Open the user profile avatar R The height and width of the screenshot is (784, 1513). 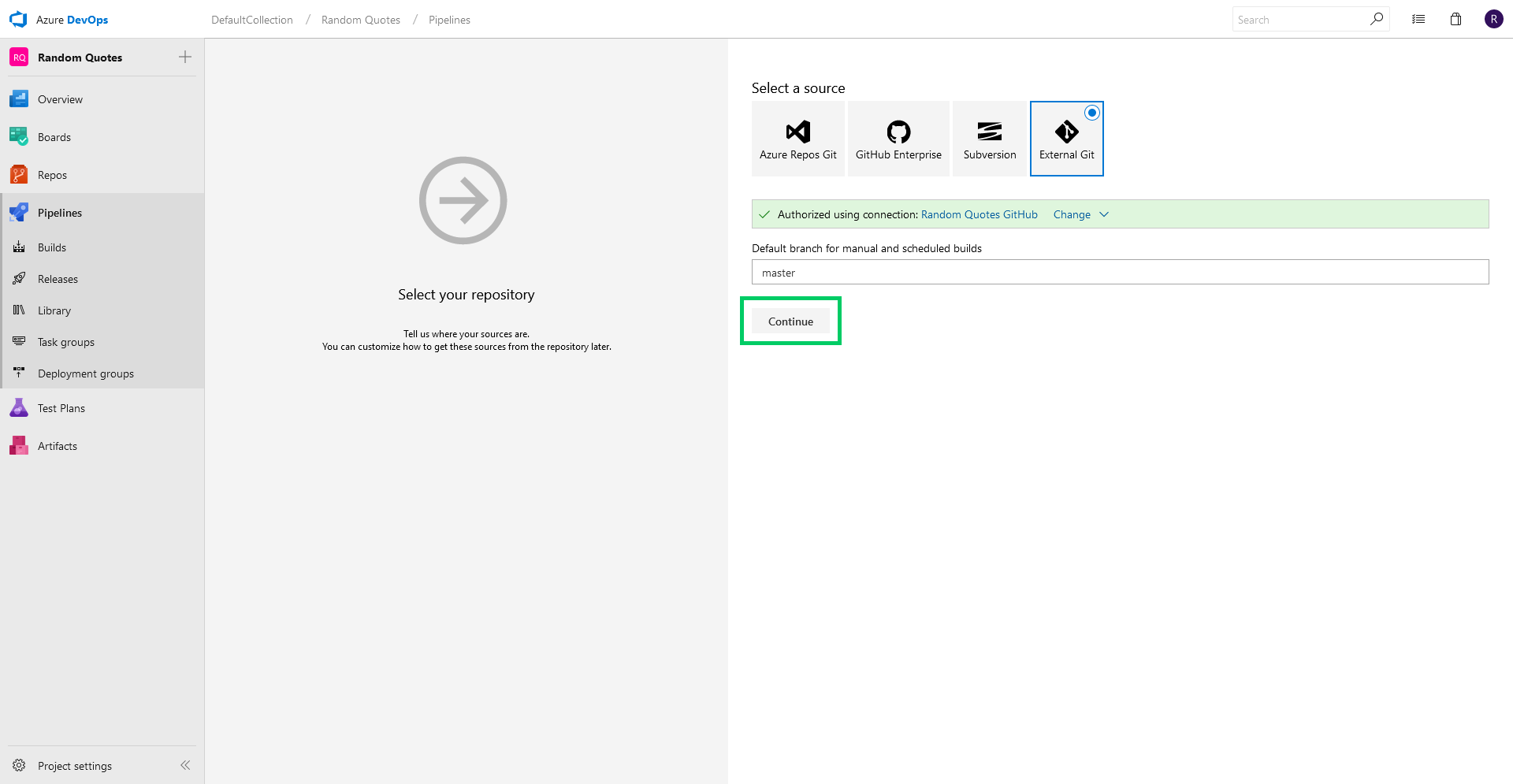[1494, 19]
